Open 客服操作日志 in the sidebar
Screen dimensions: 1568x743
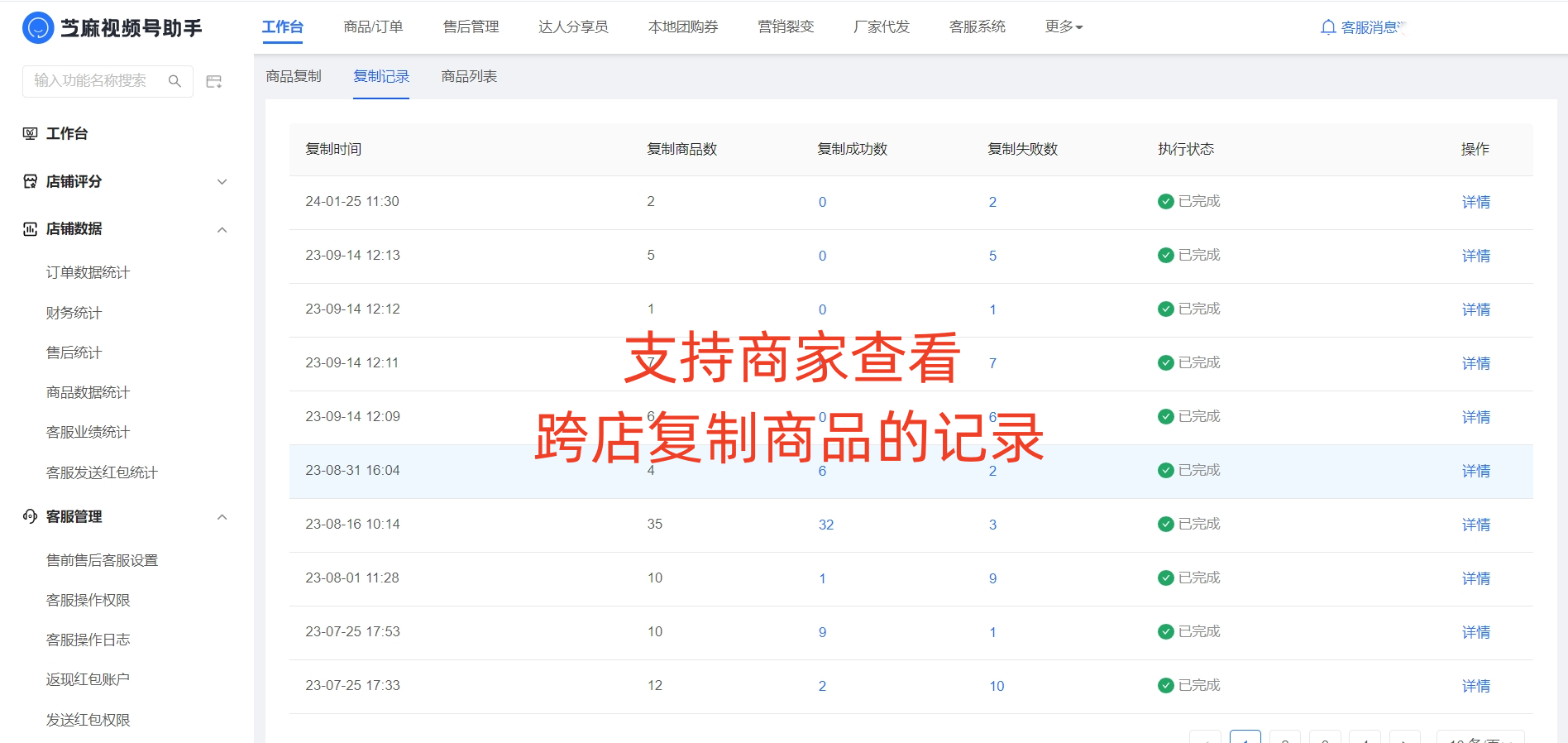[x=88, y=640]
